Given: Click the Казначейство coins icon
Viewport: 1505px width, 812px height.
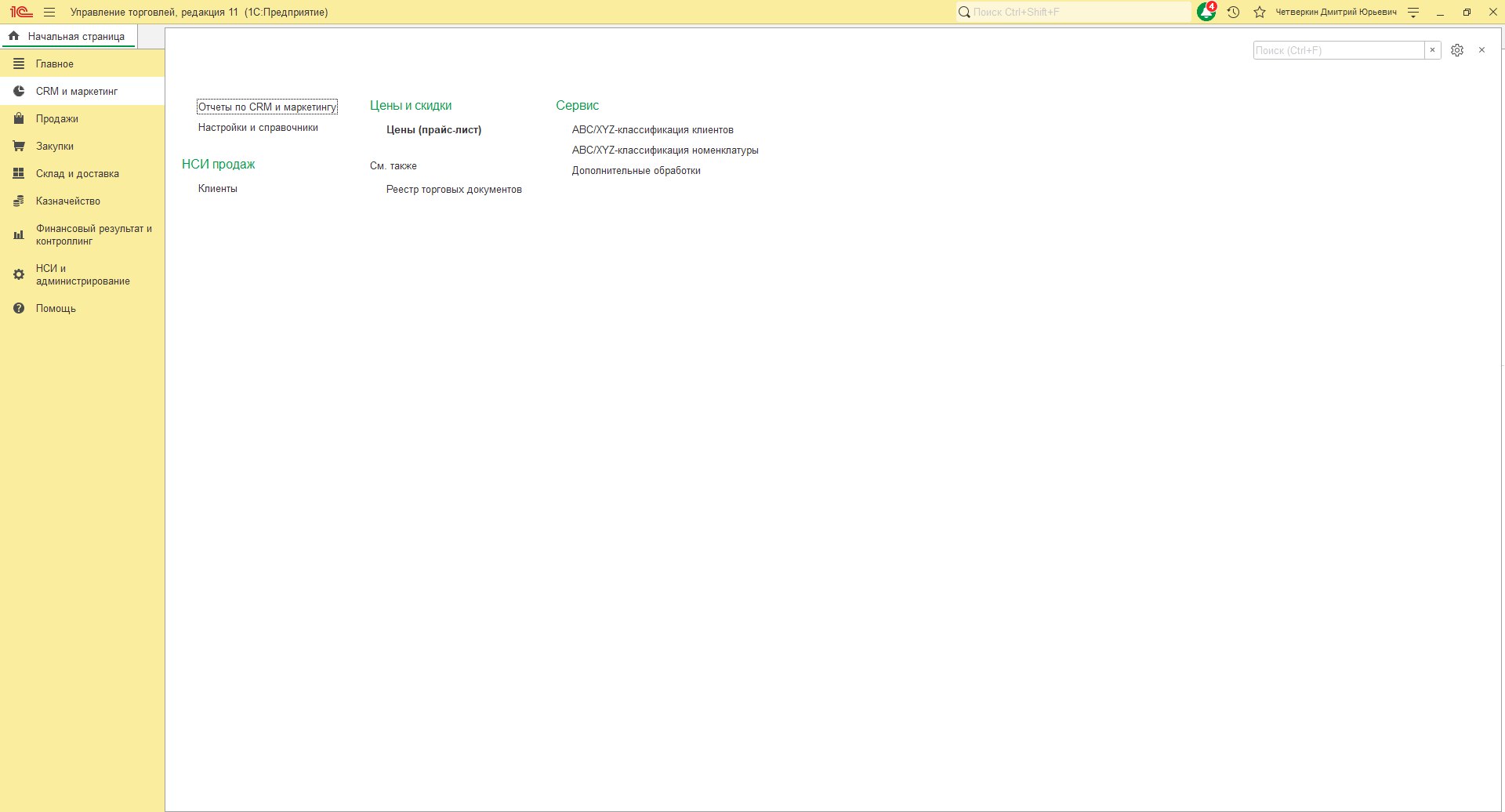Looking at the screenshot, I should tap(19, 201).
